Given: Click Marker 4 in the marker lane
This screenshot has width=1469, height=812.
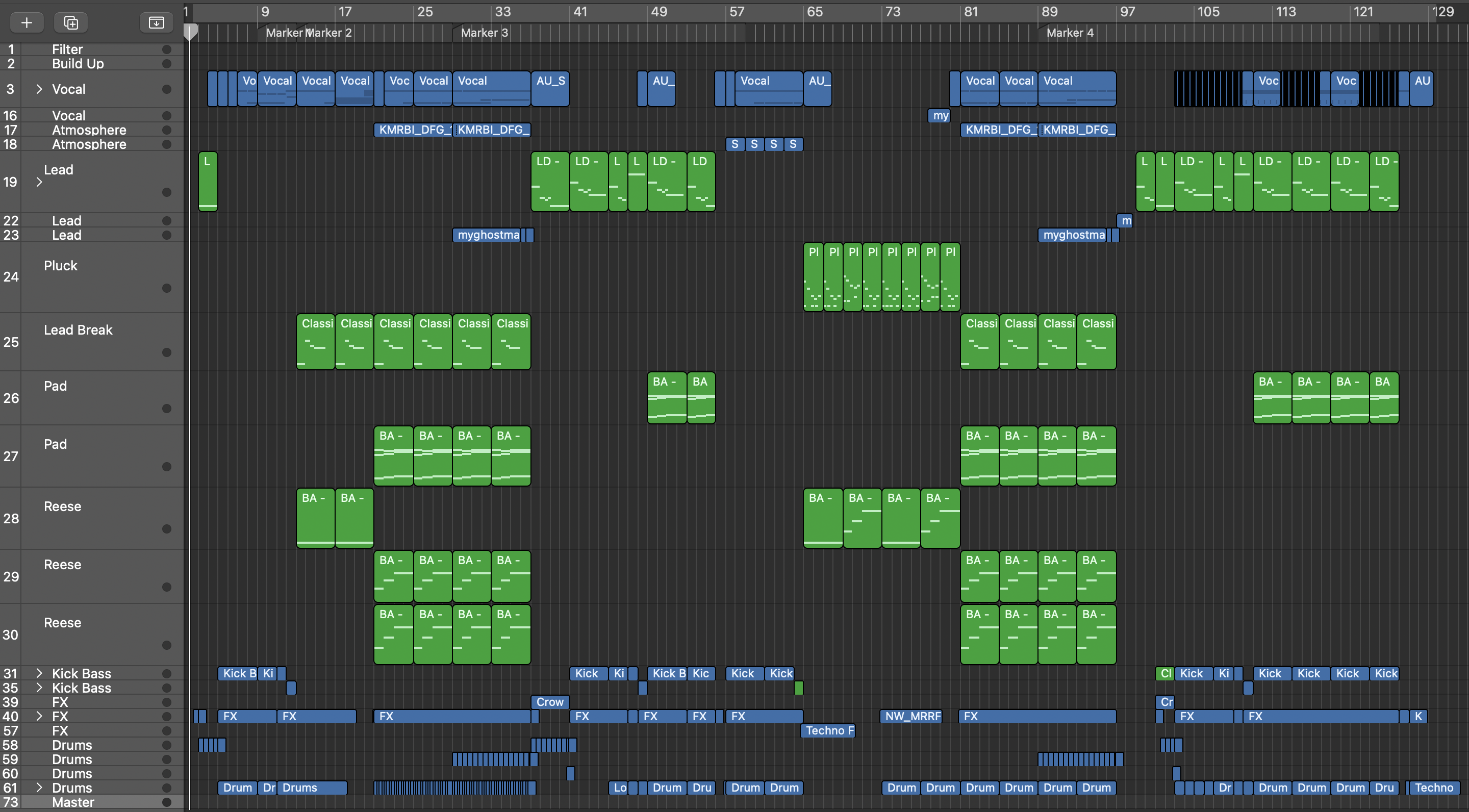Looking at the screenshot, I should pos(1070,33).
